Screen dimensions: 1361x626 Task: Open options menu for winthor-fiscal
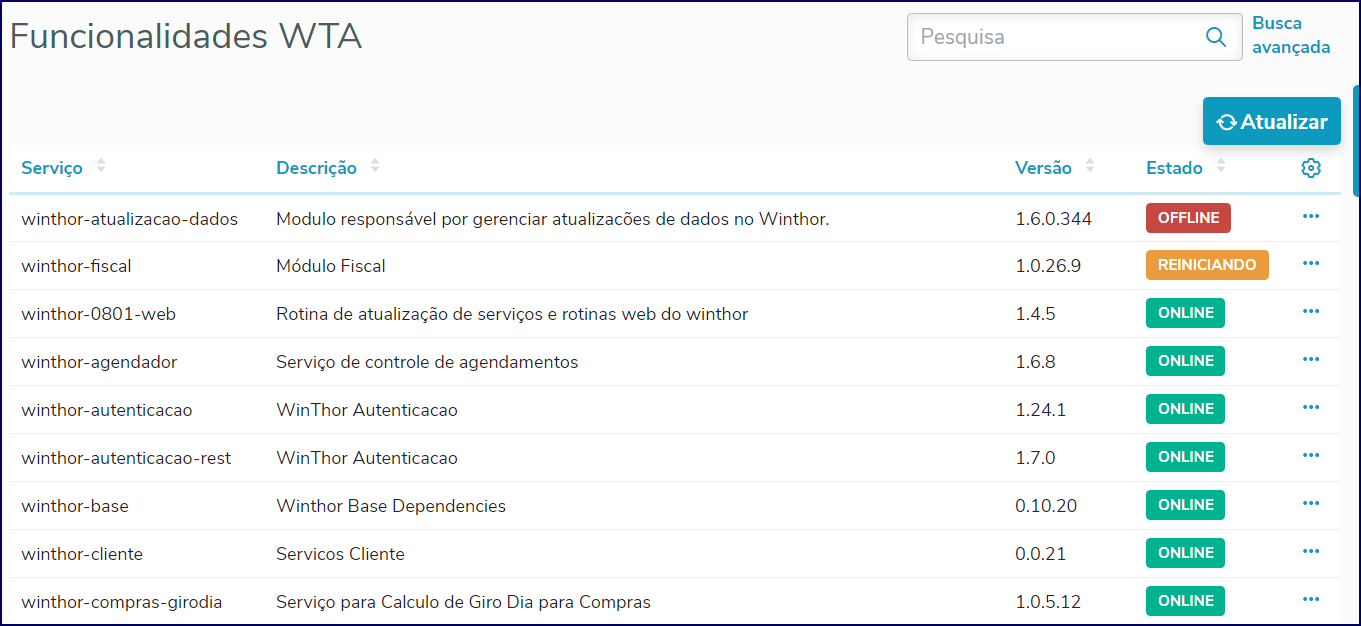point(1311,263)
